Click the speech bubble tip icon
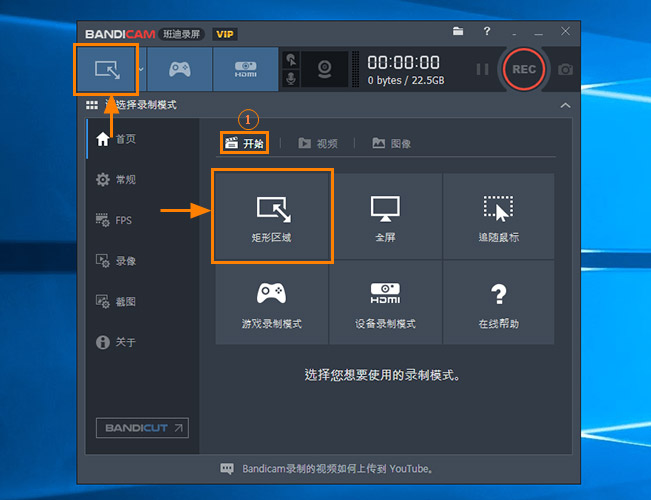The height and width of the screenshot is (500, 651). click(x=227, y=469)
